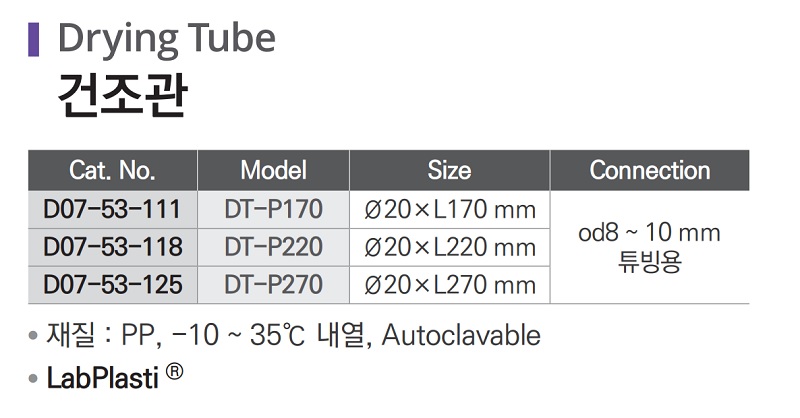
Task: Click the Ø20×L220 mm size cell
Action: coord(450,247)
